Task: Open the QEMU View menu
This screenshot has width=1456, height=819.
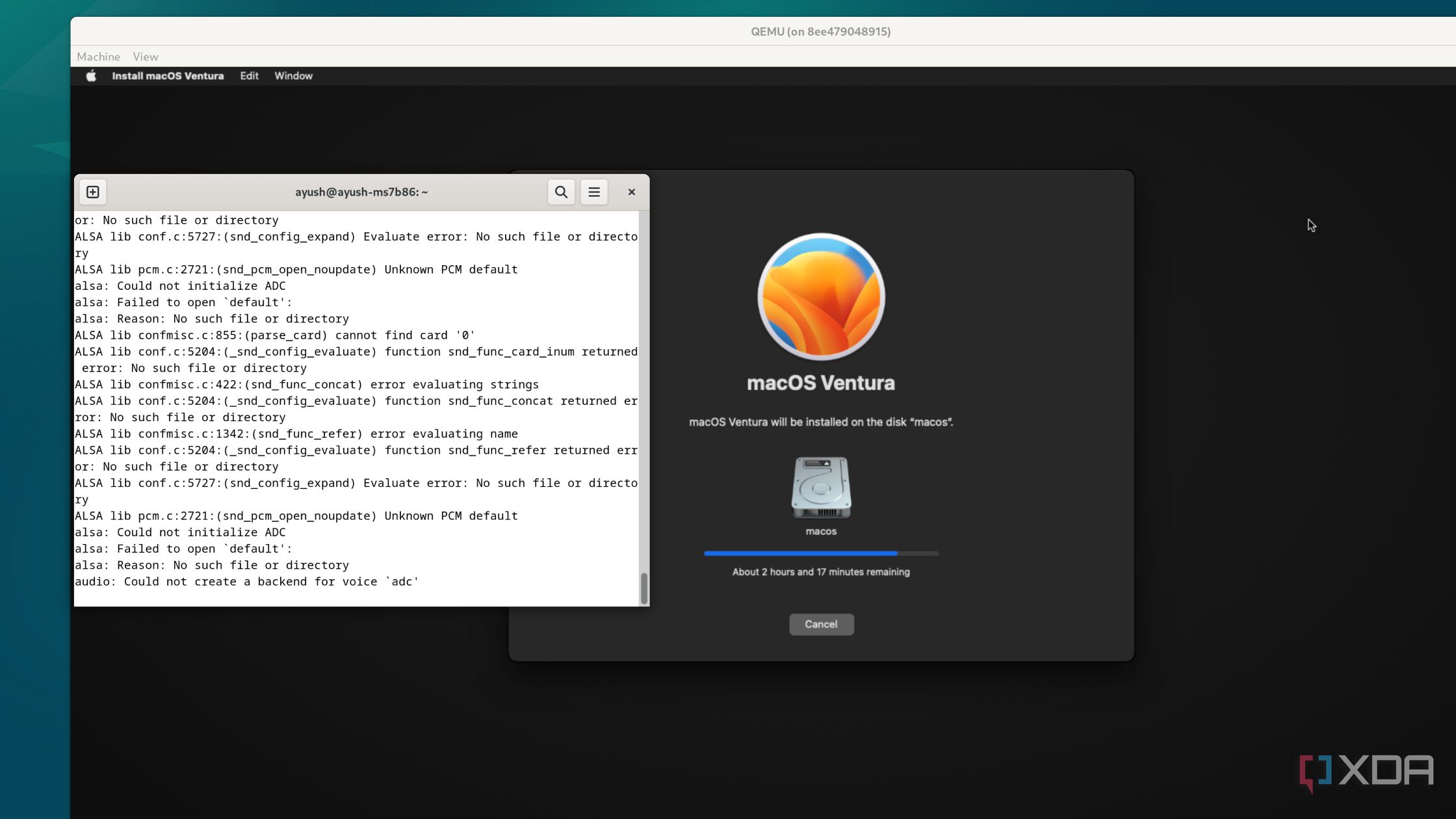Action: point(146,57)
